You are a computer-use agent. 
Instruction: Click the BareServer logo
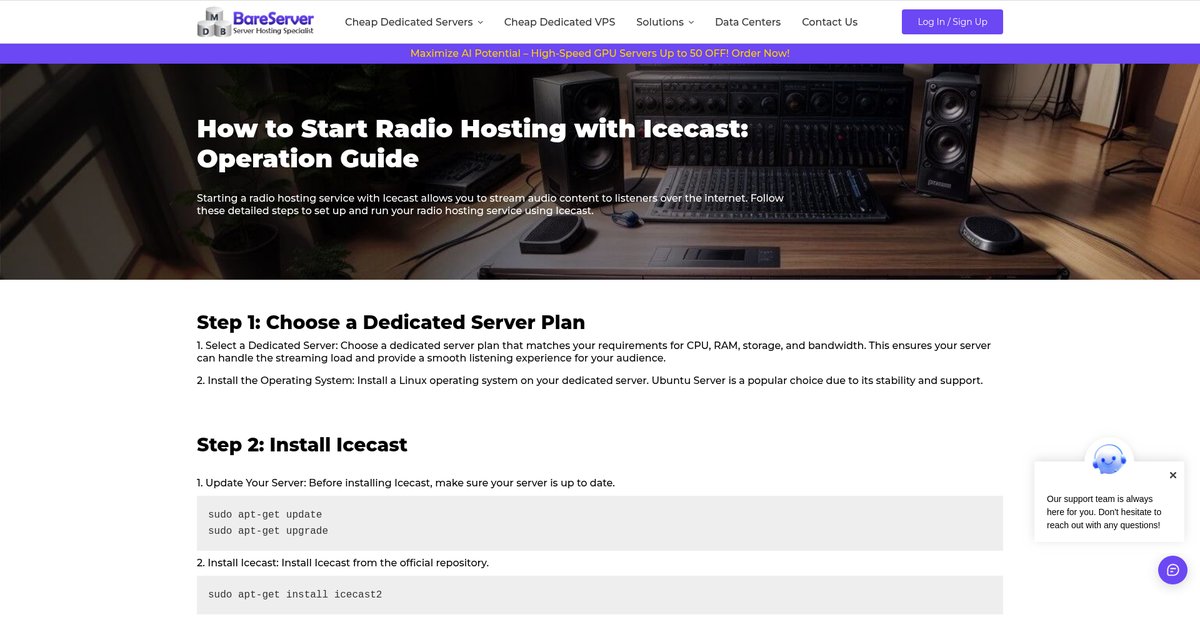(x=255, y=22)
